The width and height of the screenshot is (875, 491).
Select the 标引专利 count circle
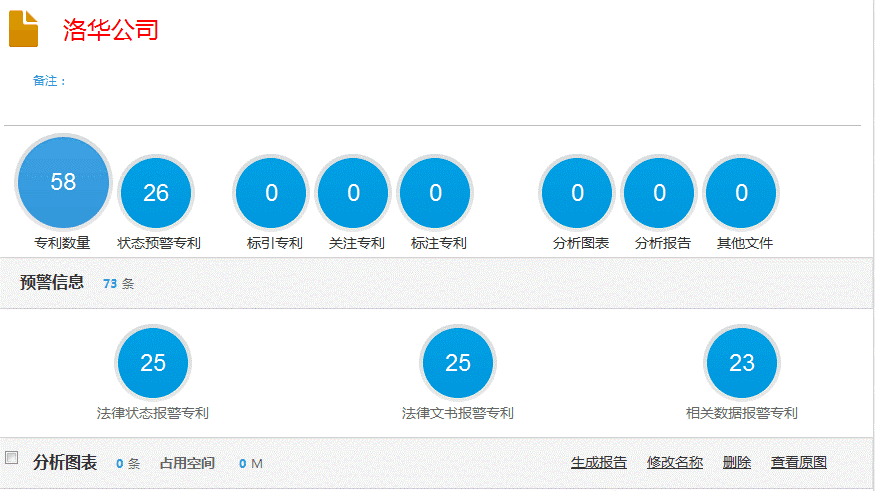pos(271,193)
